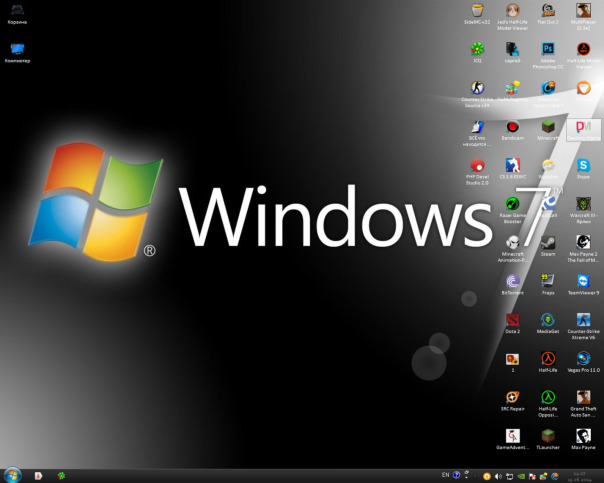Launch Half-Life Opposing Force green lambda
This screenshot has height=483, width=604.
point(548,403)
